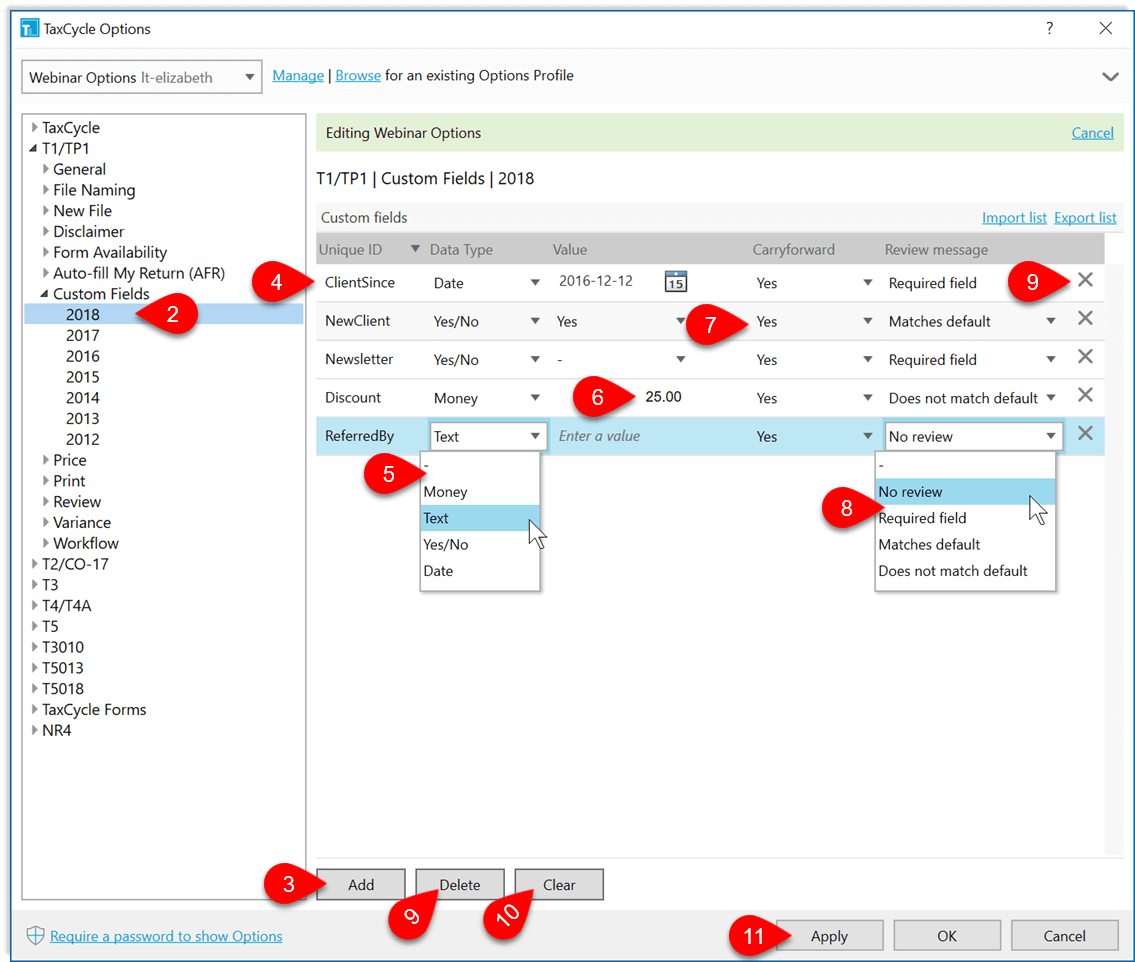Click the help question mark icon
1135x962 pixels.
pyautogui.click(x=1050, y=28)
